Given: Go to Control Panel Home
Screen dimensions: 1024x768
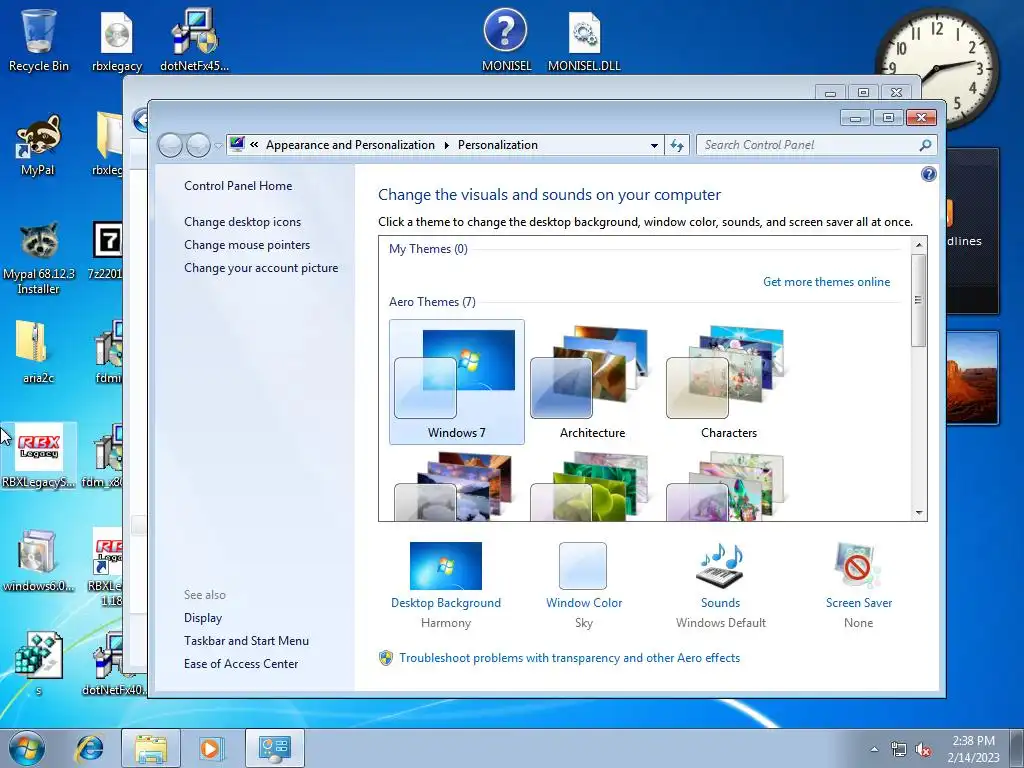Looking at the screenshot, I should 238,185.
